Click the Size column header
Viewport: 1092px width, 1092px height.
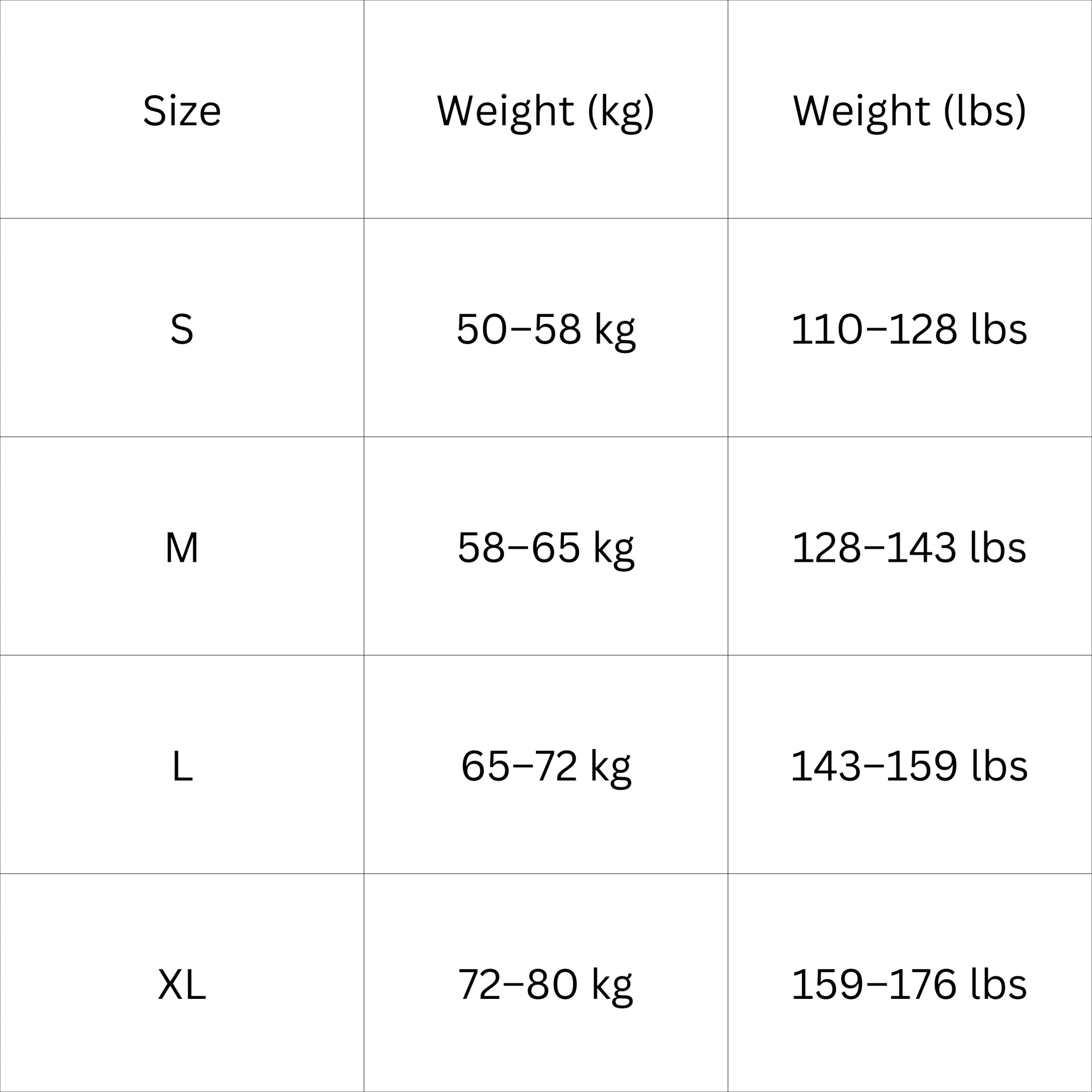(x=181, y=111)
